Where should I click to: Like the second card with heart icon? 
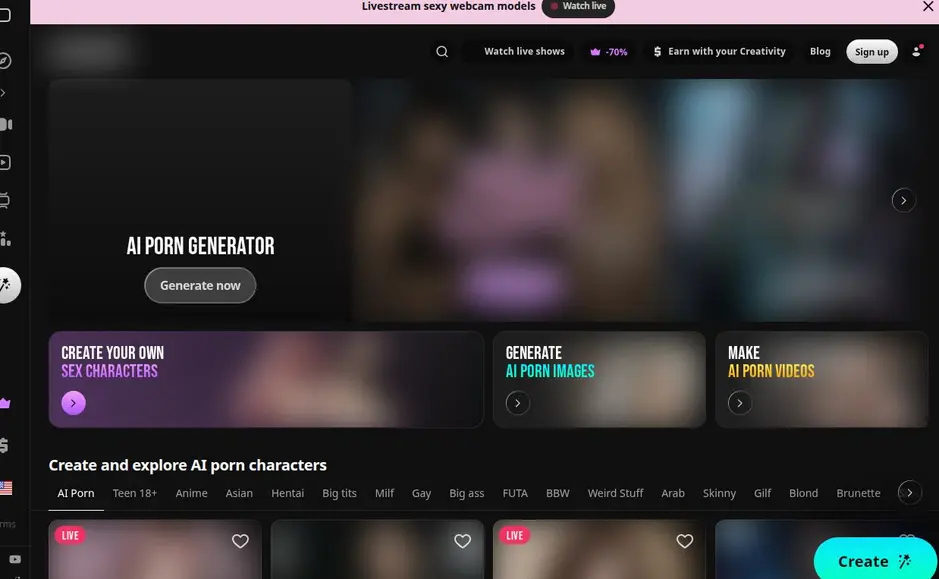click(462, 541)
